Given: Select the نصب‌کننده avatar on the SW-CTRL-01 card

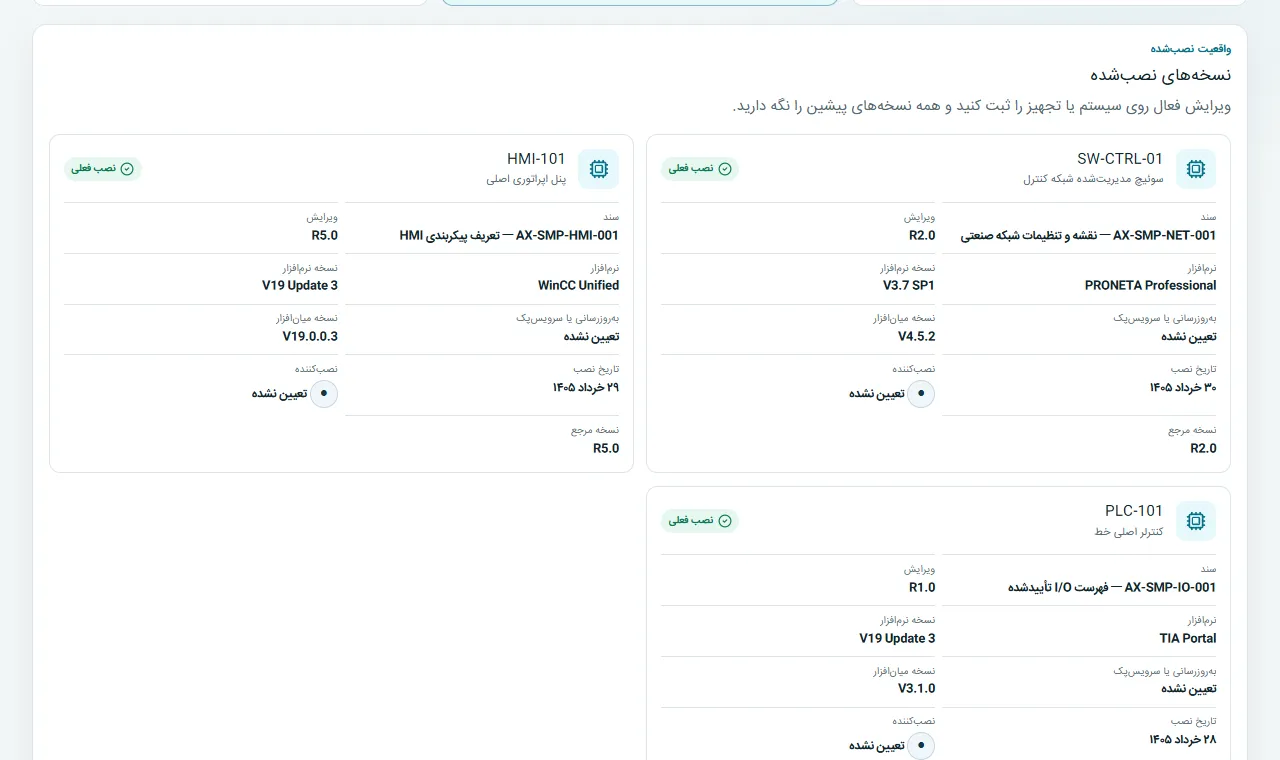Looking at the screenshot, I should 921,394.
